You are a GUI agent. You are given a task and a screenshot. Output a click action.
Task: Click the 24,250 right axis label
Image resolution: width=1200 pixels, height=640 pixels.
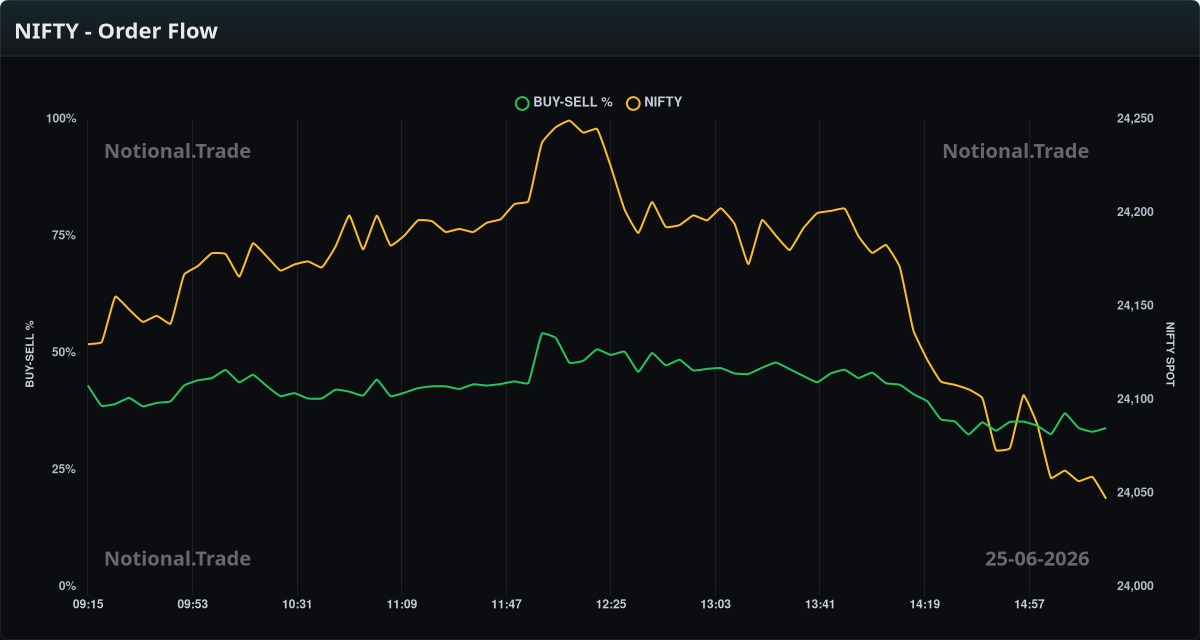[1134, 119]
